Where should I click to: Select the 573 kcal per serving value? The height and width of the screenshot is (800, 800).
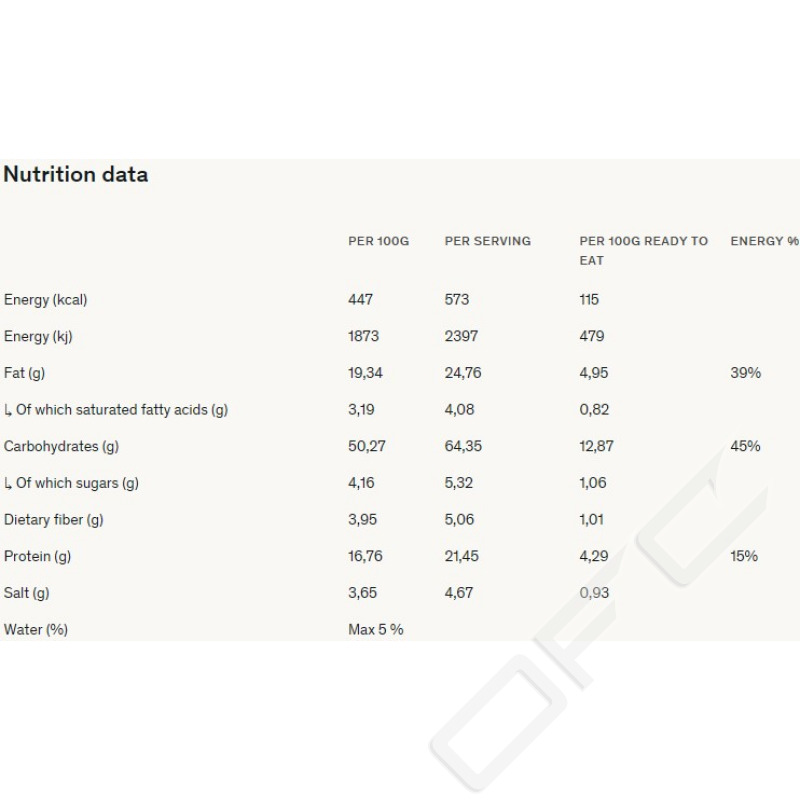click(x=457, y=299)
